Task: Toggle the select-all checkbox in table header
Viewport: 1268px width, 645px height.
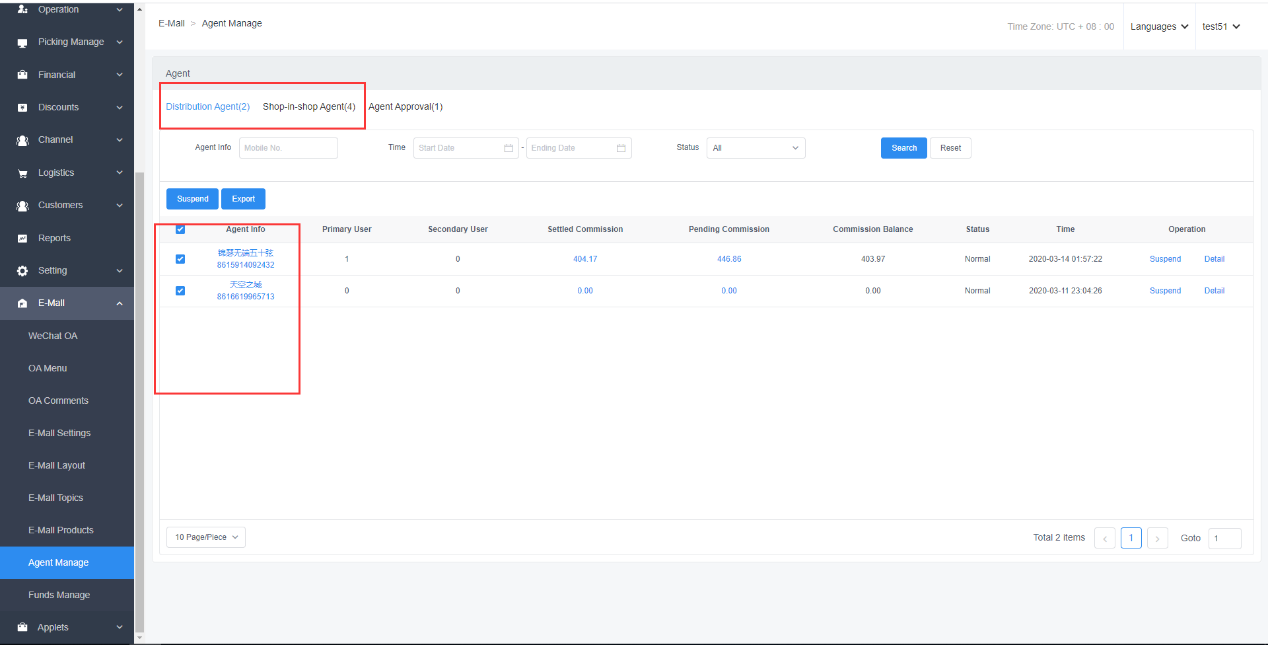Action: coord(180,229)
